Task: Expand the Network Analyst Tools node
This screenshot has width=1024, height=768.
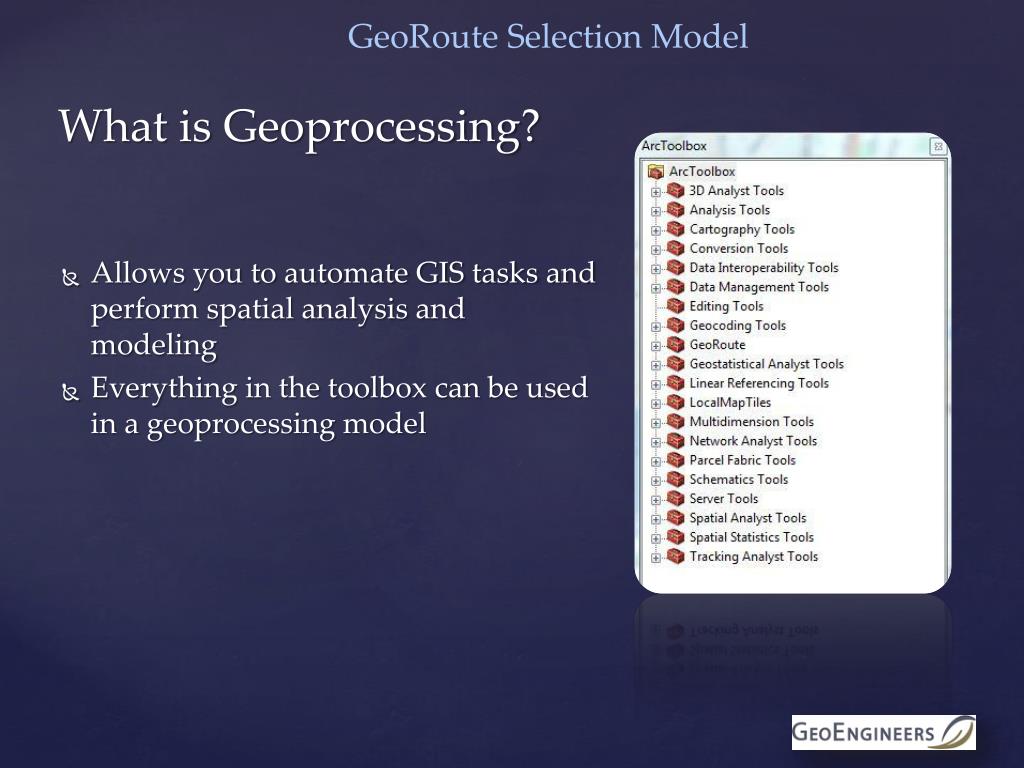Action: 656,443
